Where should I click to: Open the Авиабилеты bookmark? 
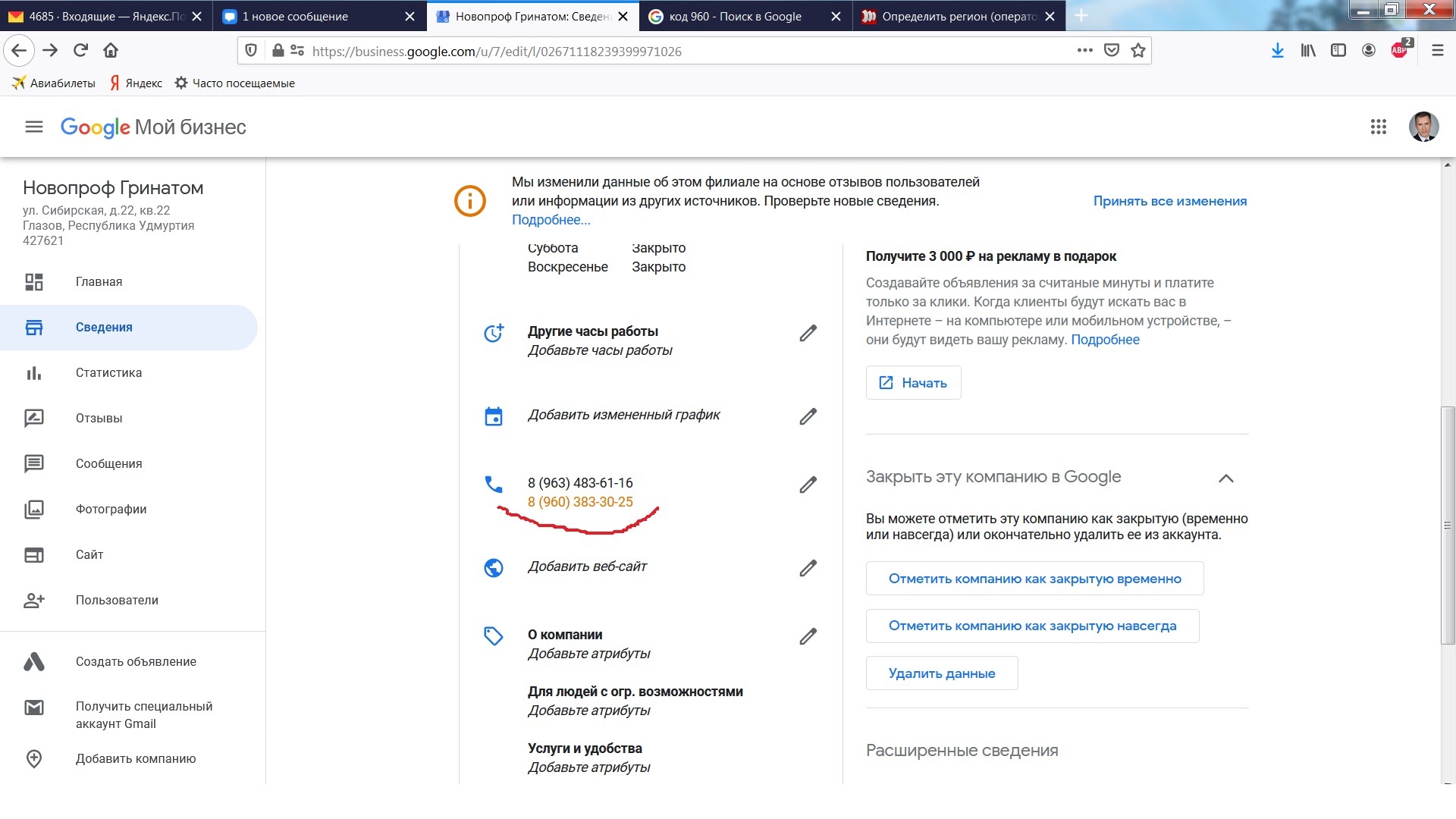53,83
